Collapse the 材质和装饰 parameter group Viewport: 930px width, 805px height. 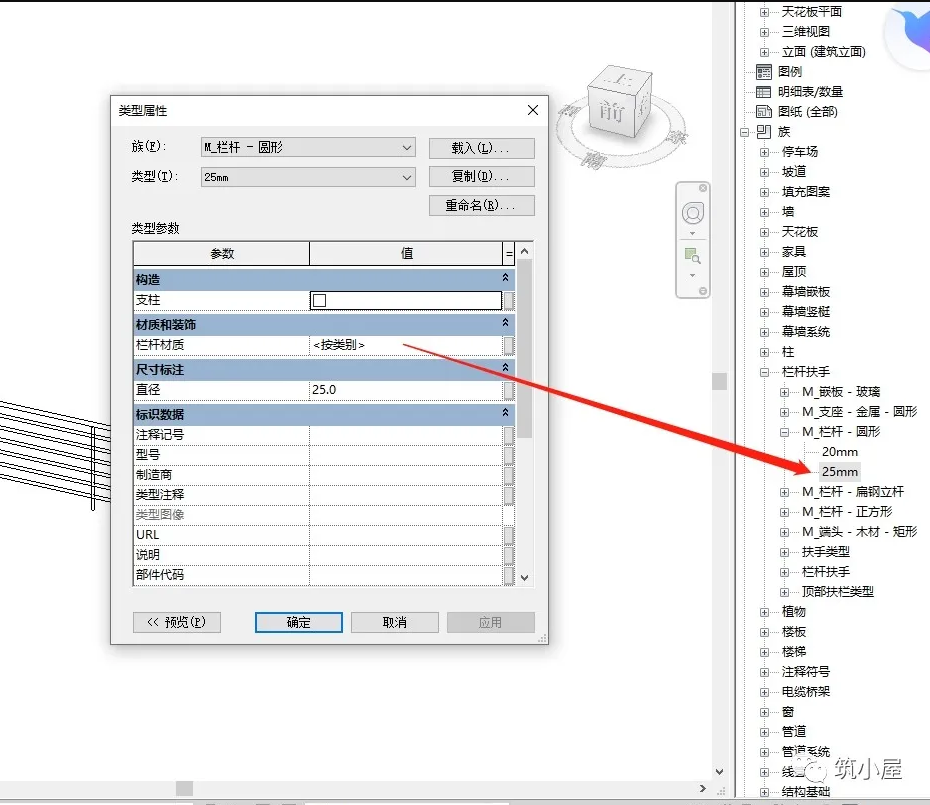(505, 322)
